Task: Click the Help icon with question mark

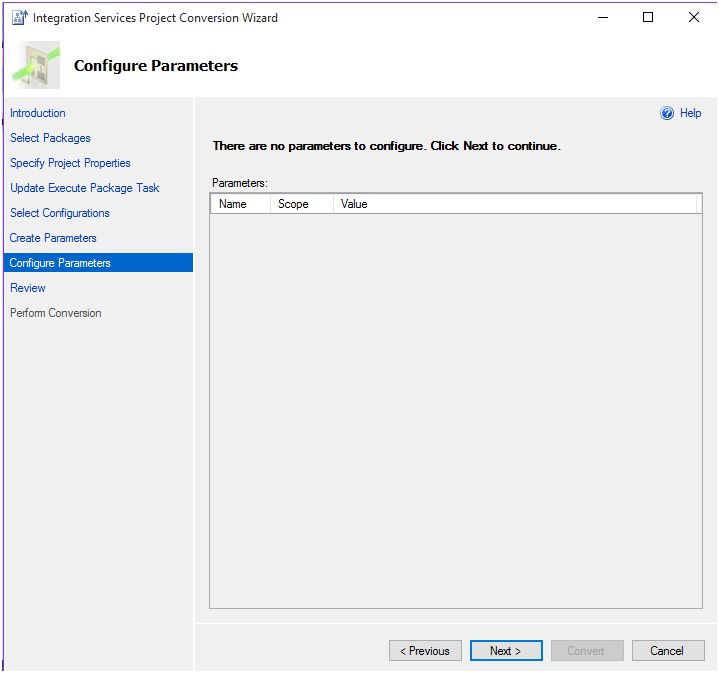Action: [667, 113]
